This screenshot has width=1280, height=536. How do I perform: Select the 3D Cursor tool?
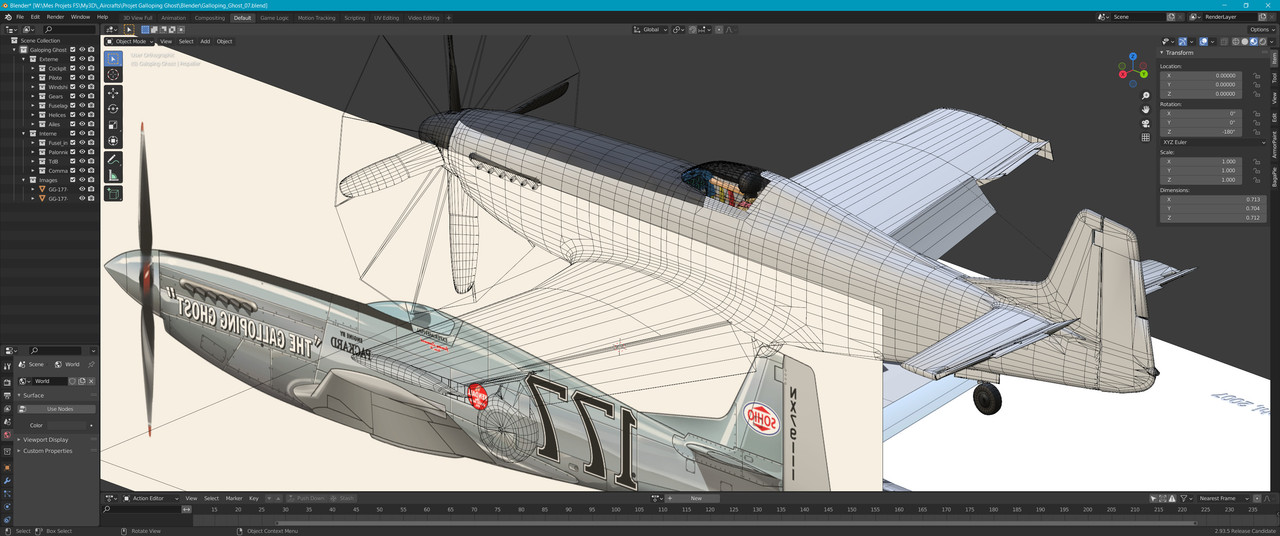pyautogui.click(x=113, y=75)
